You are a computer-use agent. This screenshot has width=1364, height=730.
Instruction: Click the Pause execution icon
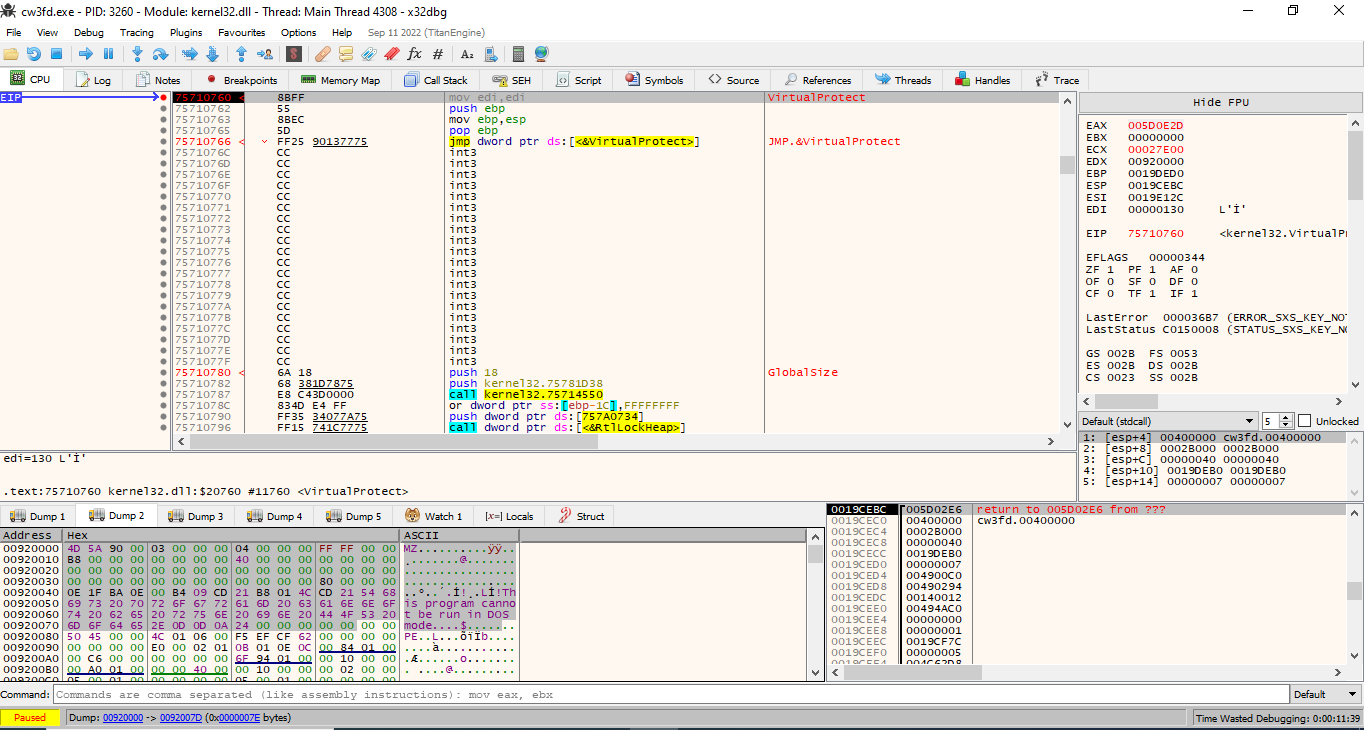click(x=108, y=54)
